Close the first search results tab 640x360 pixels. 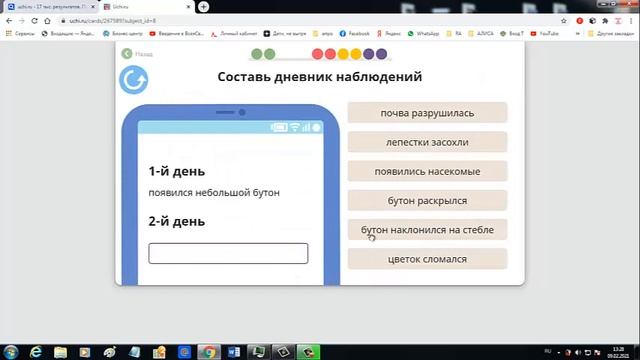click(93, 7)
